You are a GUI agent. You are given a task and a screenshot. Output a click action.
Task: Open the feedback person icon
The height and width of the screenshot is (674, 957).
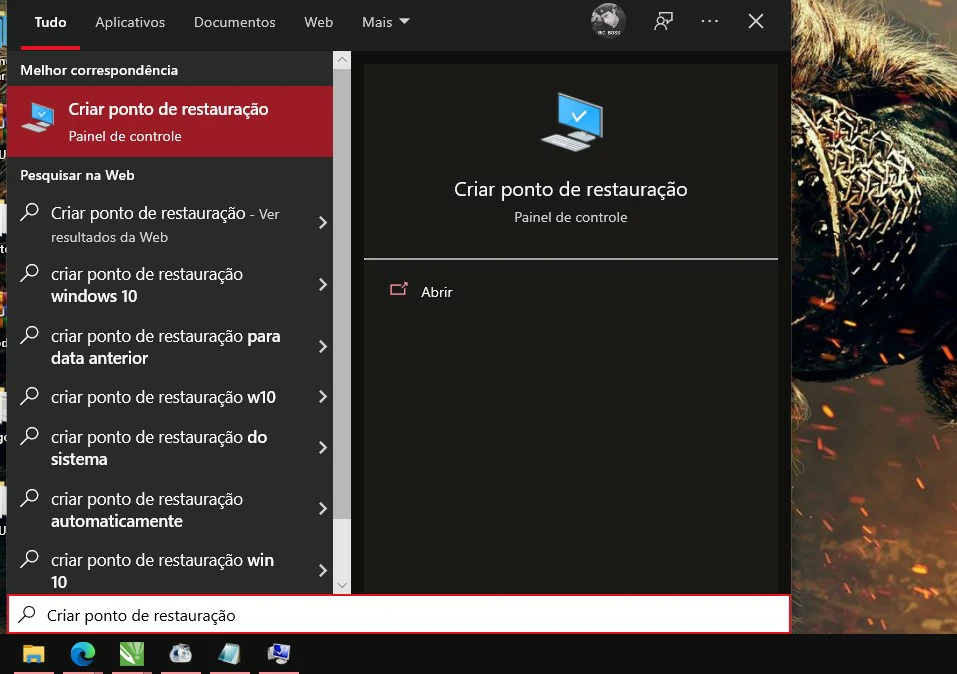[663, 21]
